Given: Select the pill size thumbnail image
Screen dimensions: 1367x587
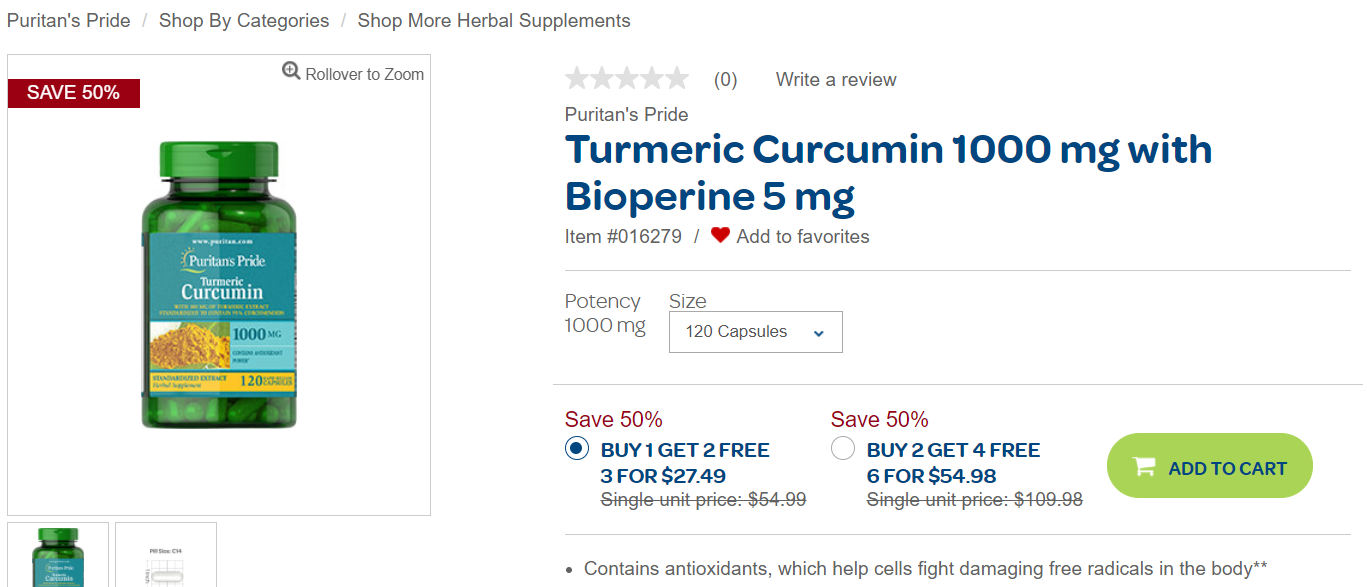Looking at the screenshot, I should [x=166, y=555].
